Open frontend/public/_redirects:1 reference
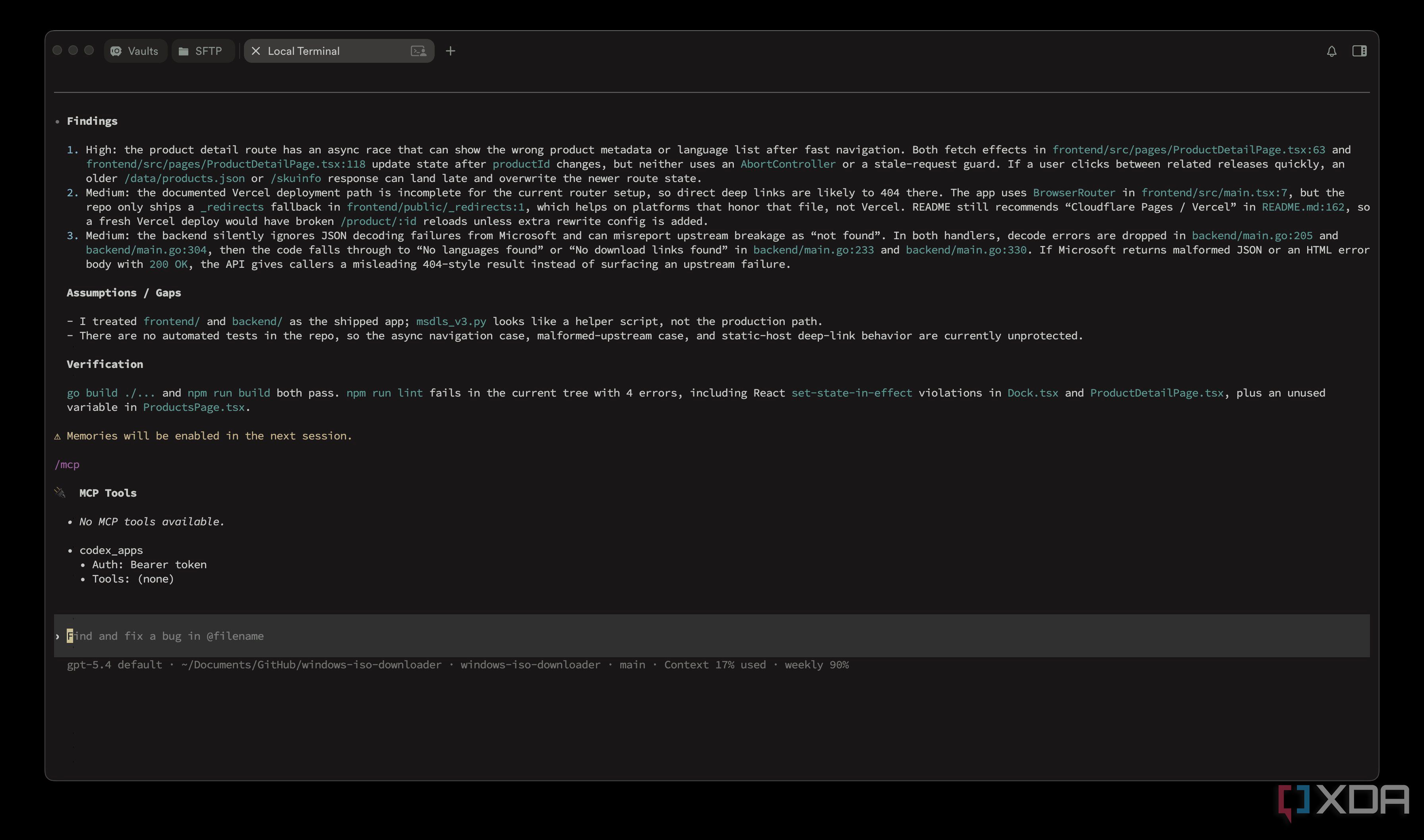1424x840 pixels. (435, 207)
